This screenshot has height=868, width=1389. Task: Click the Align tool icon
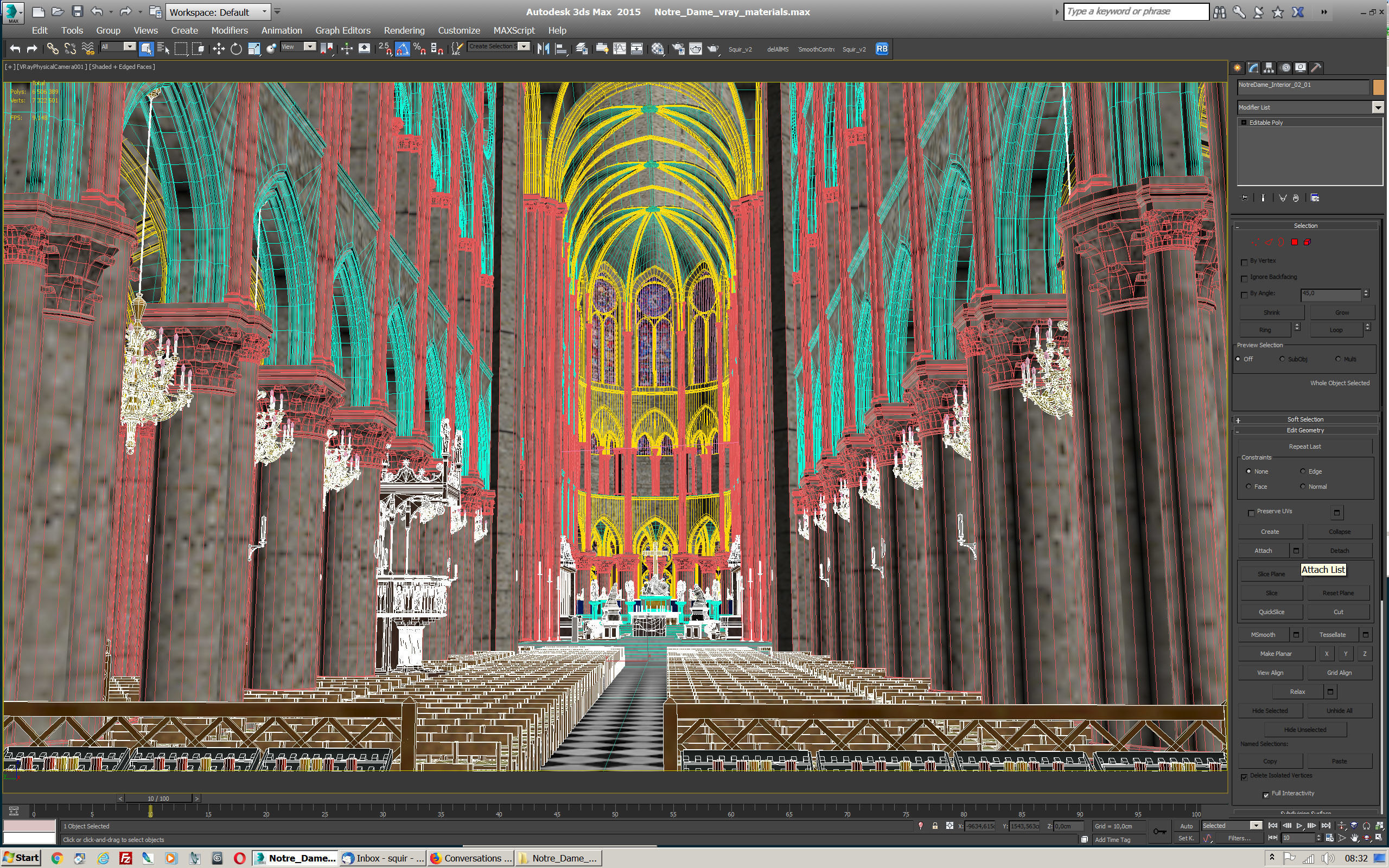561,49
